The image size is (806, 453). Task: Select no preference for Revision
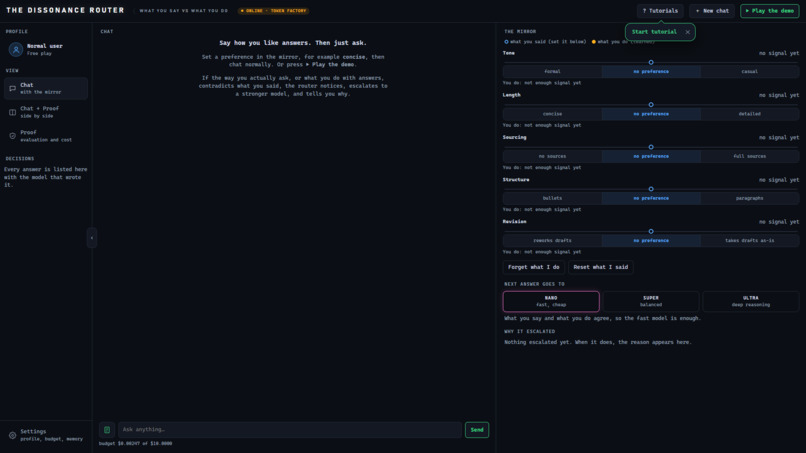pyautogui.click(x=651, y=240)
